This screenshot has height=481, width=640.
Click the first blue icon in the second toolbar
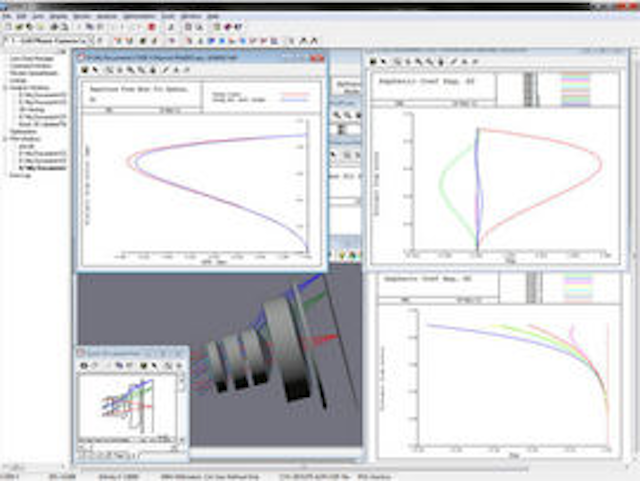[211, 41]
